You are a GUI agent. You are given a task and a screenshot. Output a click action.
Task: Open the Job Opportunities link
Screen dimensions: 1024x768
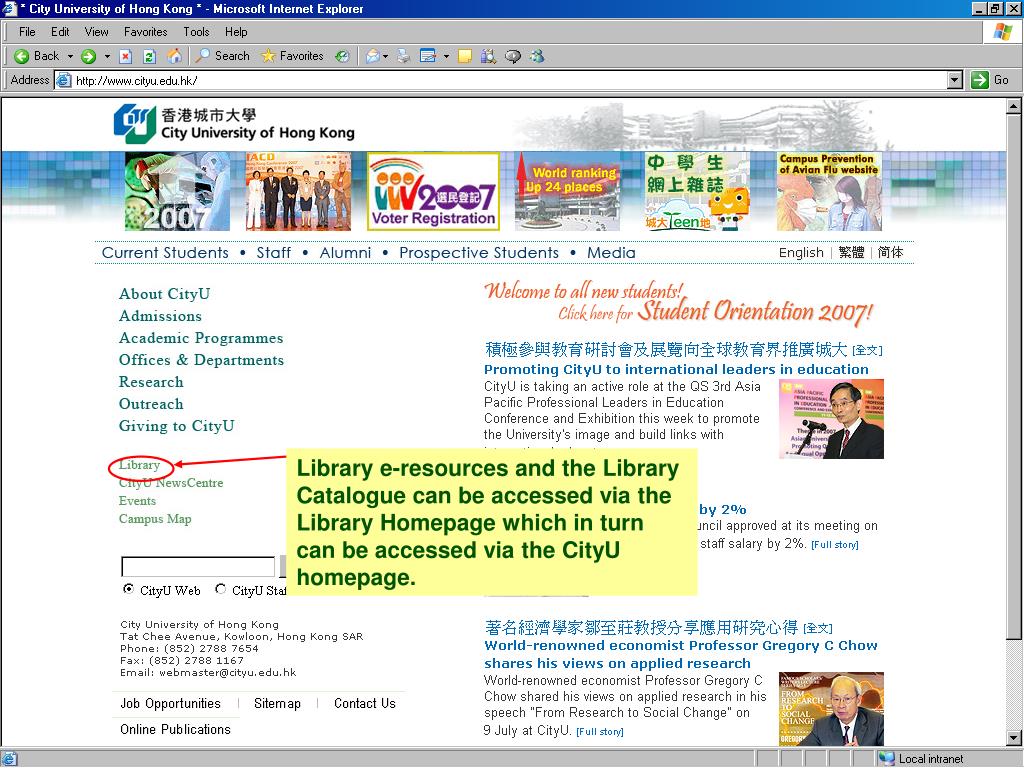tap(170, 704)
